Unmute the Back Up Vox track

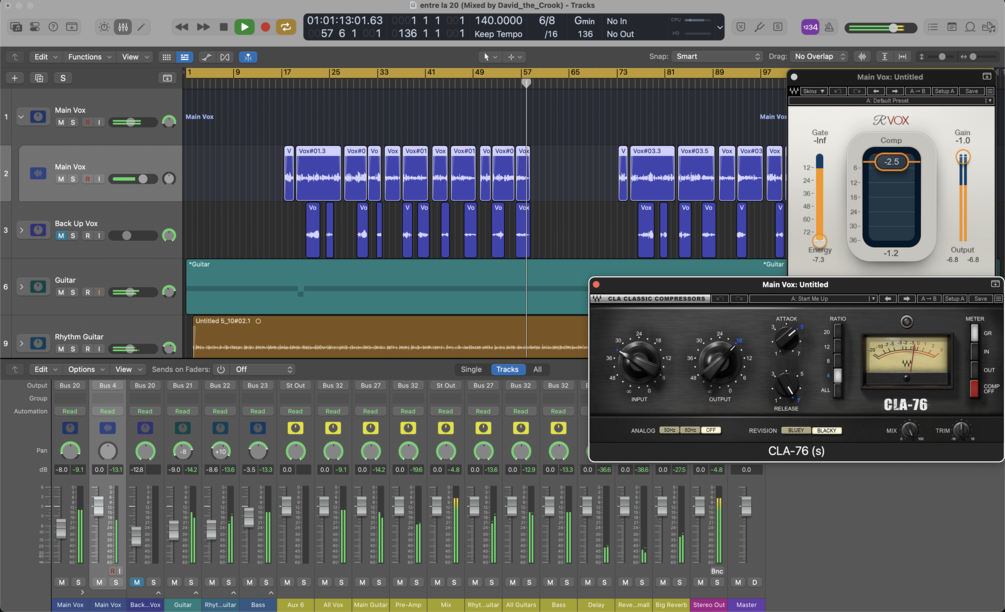click(x=61, y=236)
